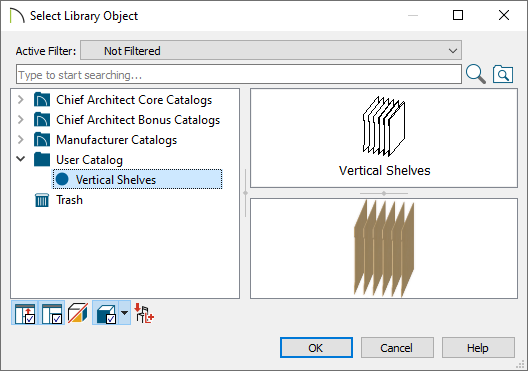The image size is (528, 371).
Task: Toggle the line drawing vs. standard preview cube icon
Action: point(78,313)
